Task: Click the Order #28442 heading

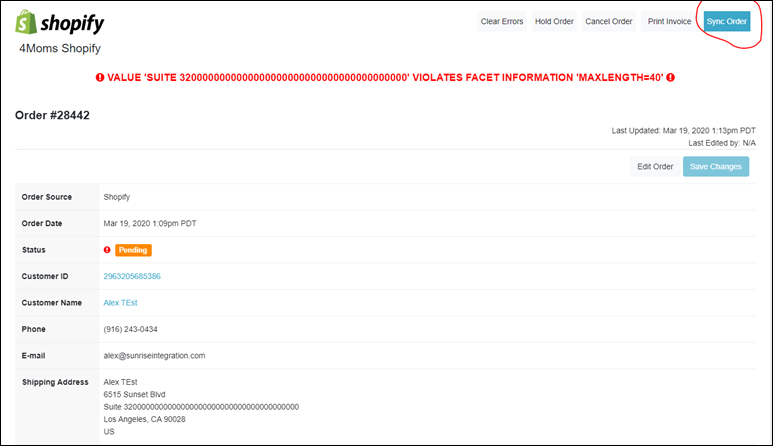Action: click(x=52, y=115)
